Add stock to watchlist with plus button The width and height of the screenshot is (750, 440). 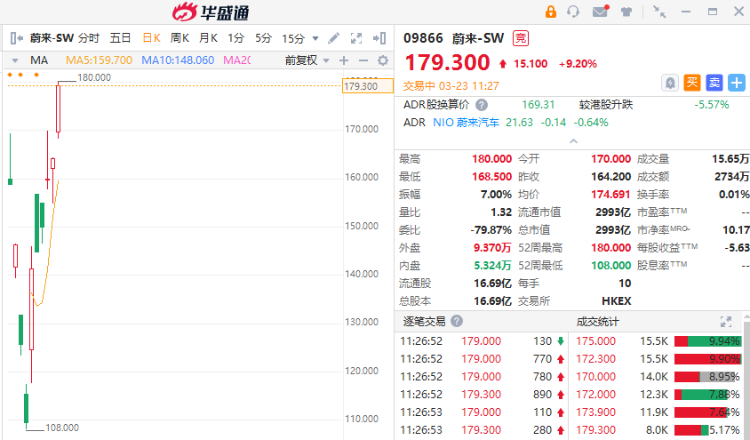[737, 83]
